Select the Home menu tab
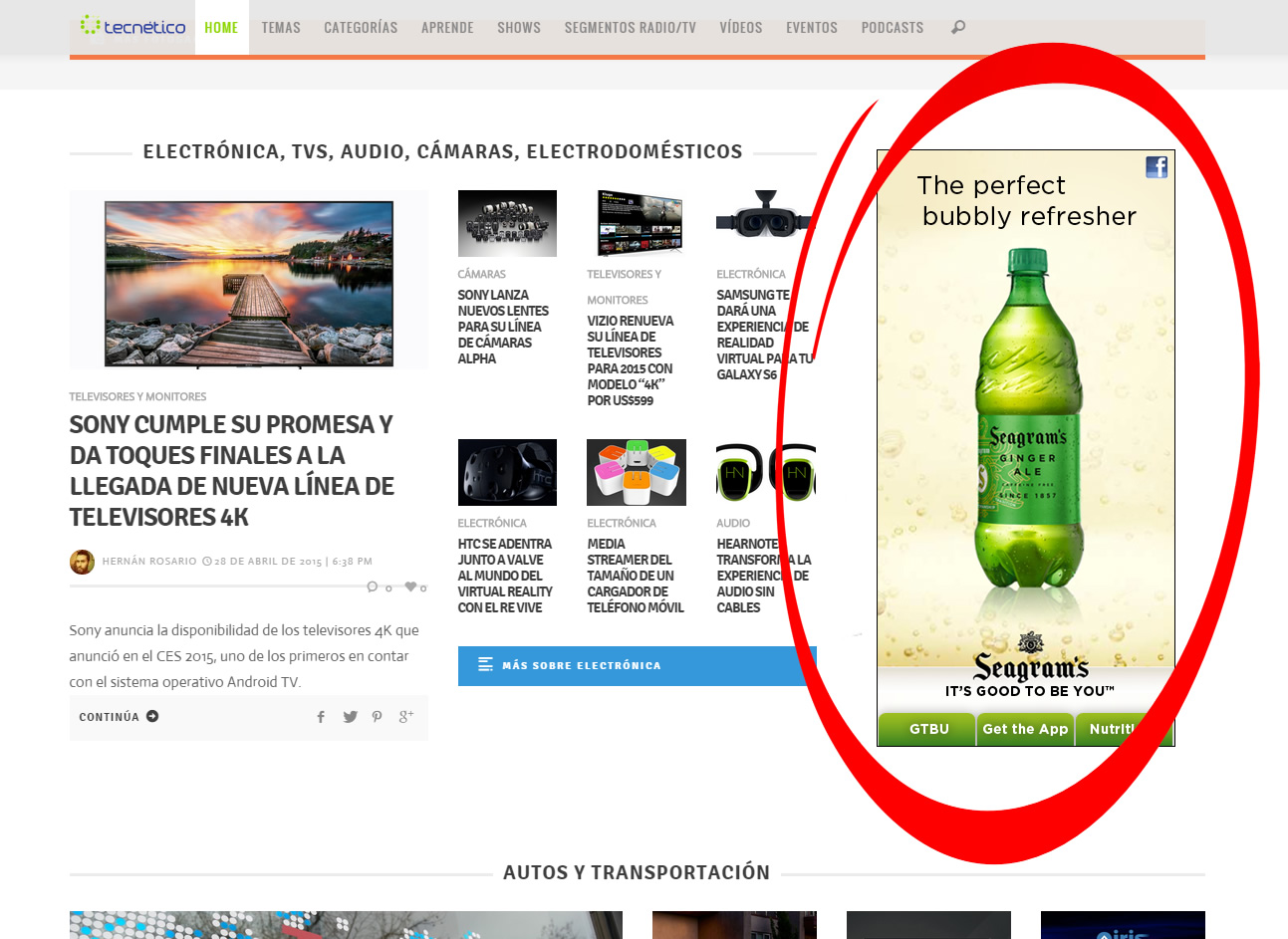Viewport: 1288px width, 939px height. coord(221,27)
